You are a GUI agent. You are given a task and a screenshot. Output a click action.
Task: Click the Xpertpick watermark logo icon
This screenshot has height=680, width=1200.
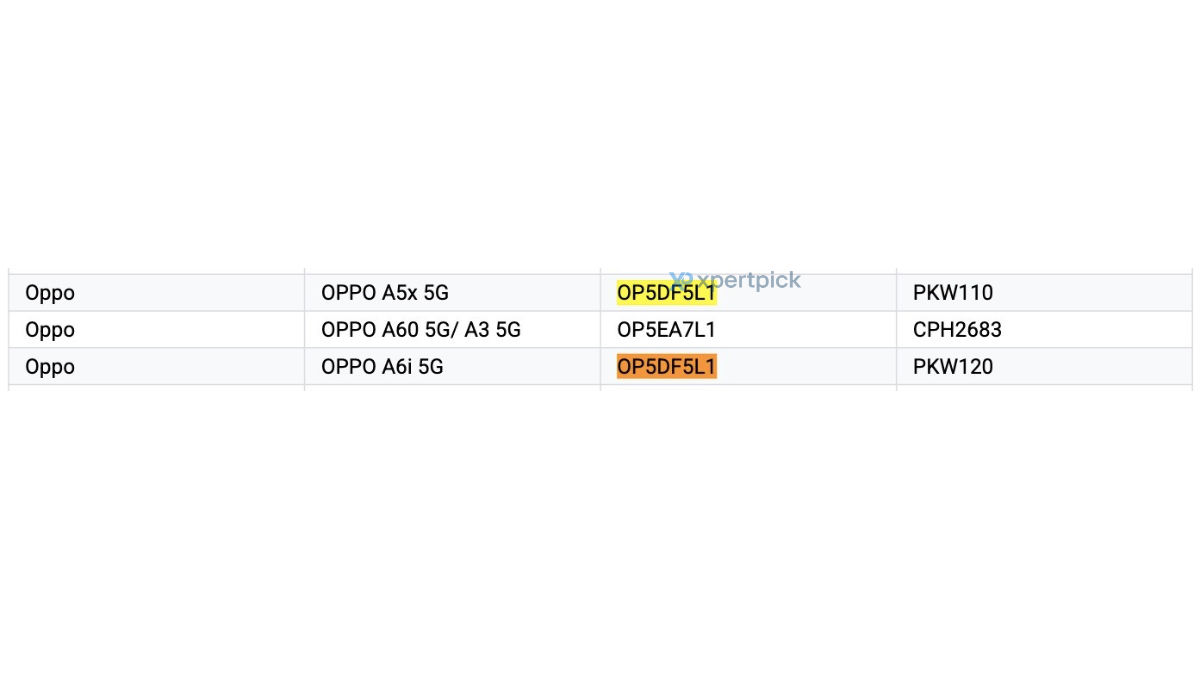click(x=681, y=280)
